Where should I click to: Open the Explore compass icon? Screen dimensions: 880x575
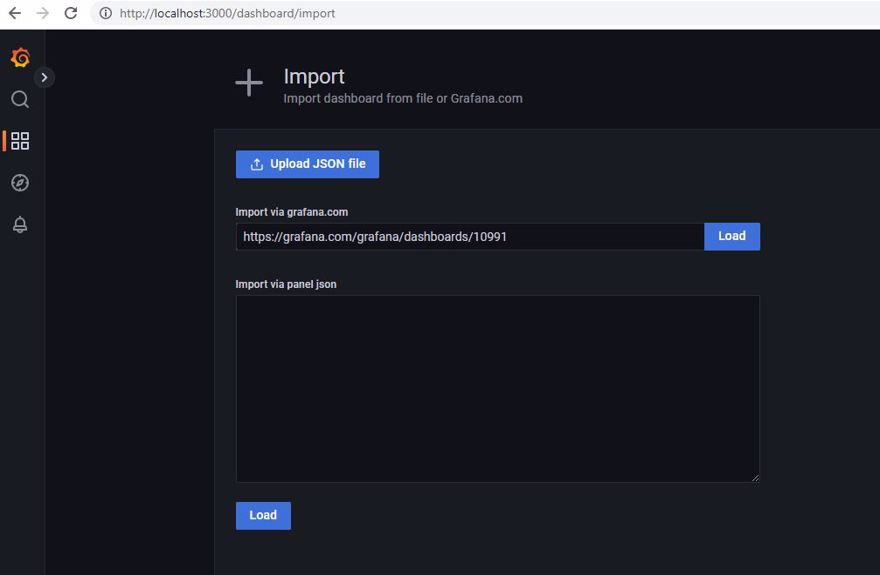(x=20, y=183)
